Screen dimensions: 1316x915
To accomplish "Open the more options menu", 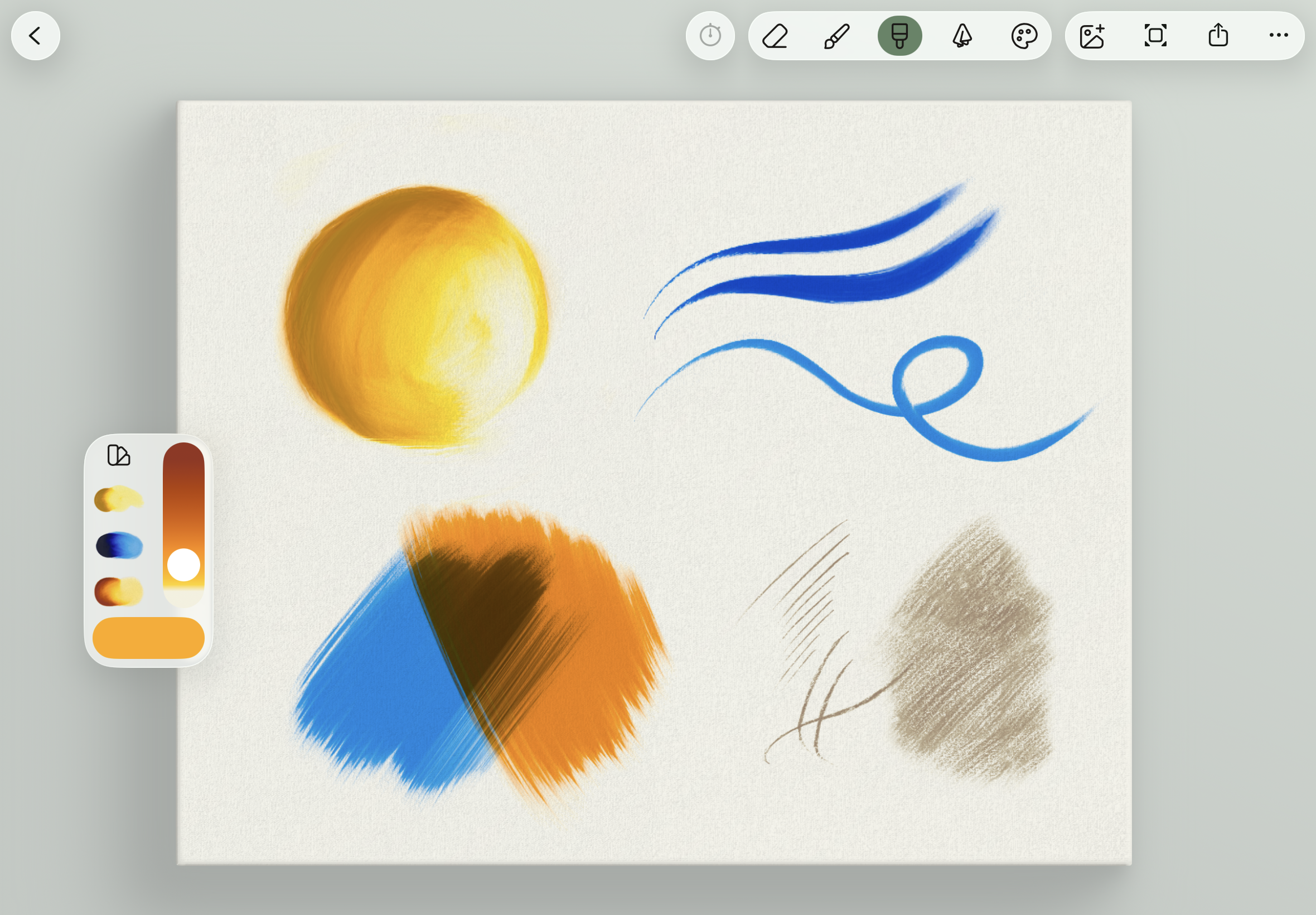I will click(1278, 36).
